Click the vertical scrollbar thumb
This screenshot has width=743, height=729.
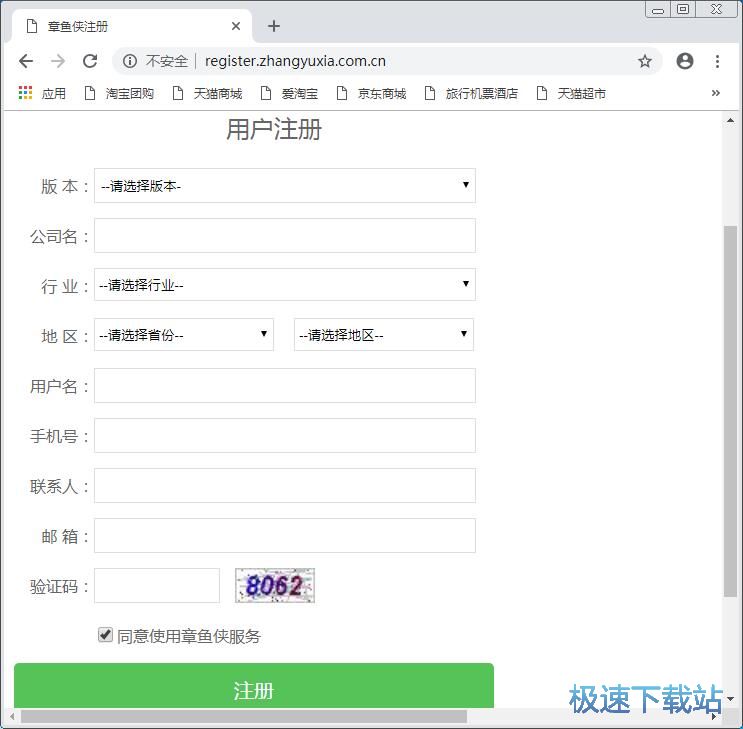point(730,411)
